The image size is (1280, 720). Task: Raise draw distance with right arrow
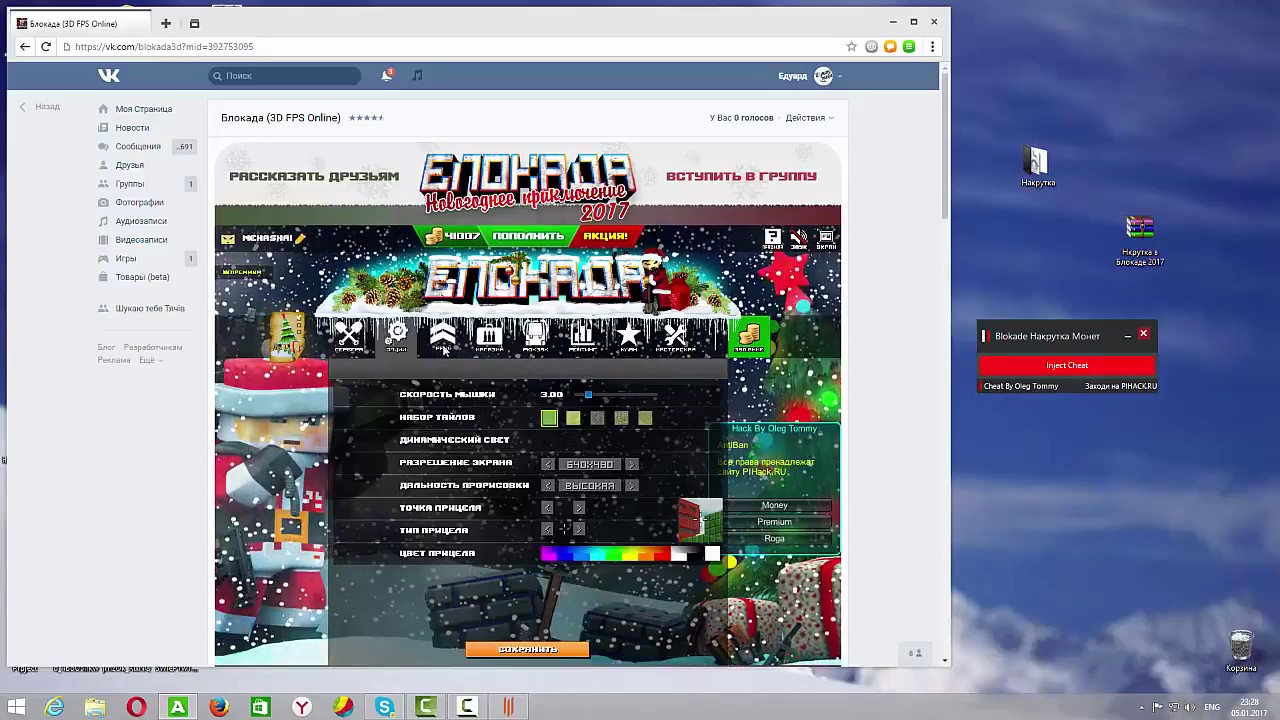pos(631,486)
